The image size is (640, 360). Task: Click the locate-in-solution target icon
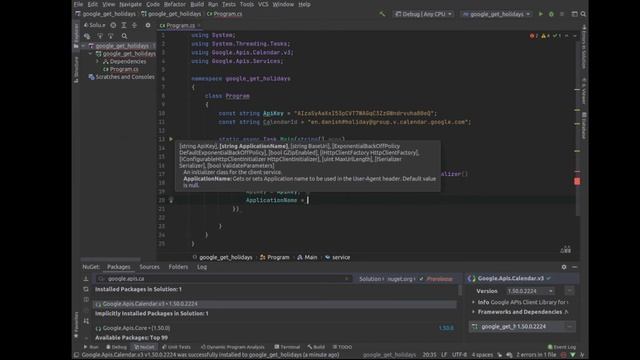tap(113, 25)
